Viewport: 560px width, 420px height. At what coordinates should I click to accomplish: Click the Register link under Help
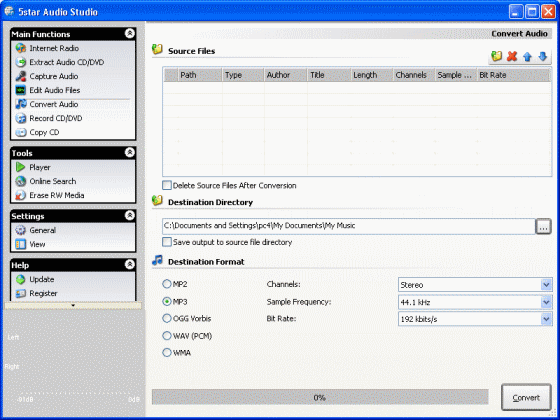(43, 293)
